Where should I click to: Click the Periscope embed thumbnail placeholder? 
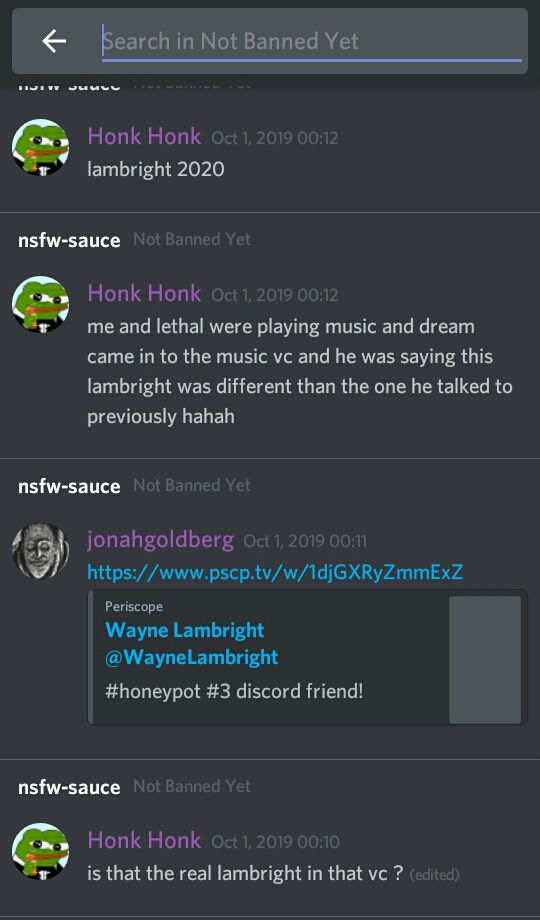(x=485, y=659)
